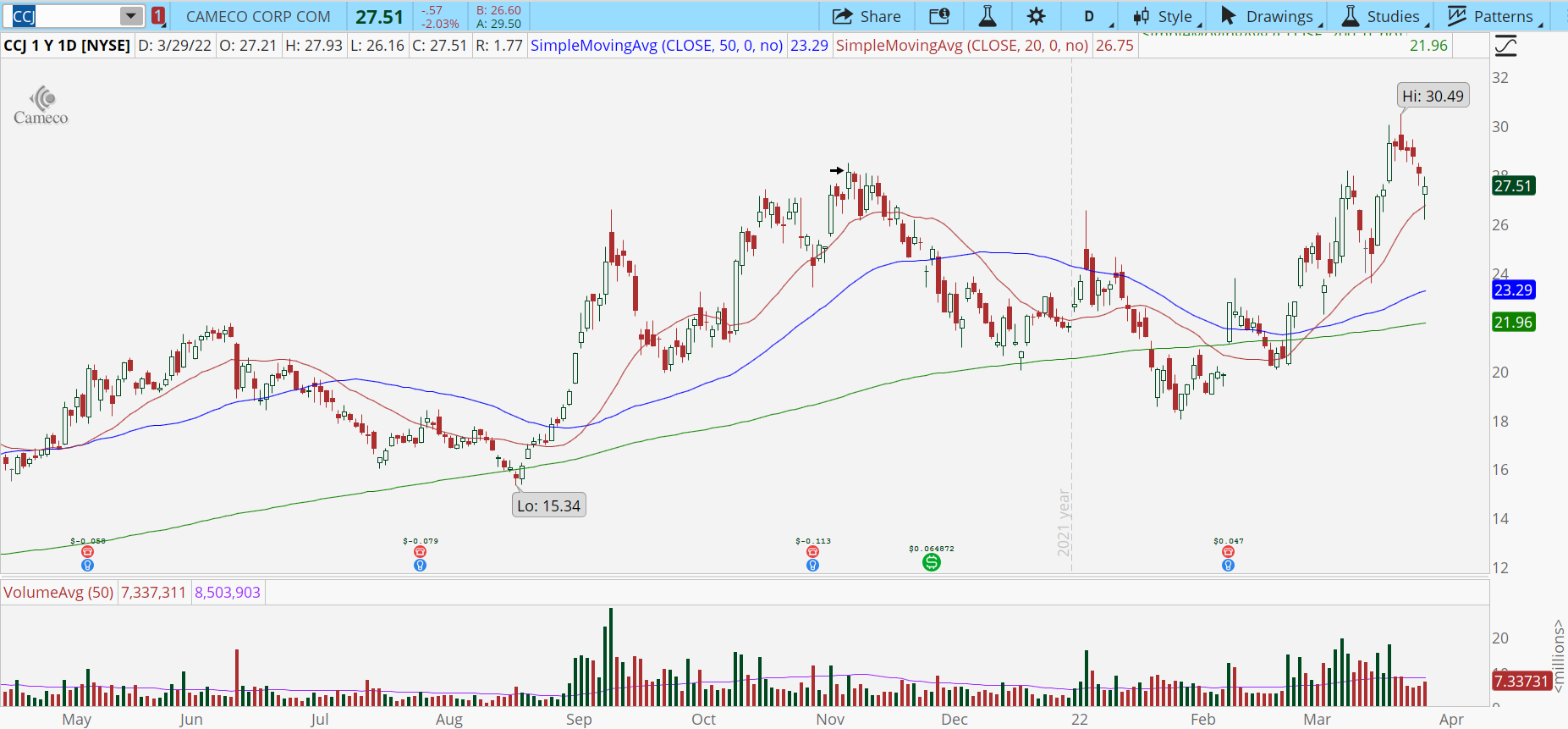Click the Hi: 30.49 price bubble
This screenshot has height=729, width=1568.
click(1433, 96)
